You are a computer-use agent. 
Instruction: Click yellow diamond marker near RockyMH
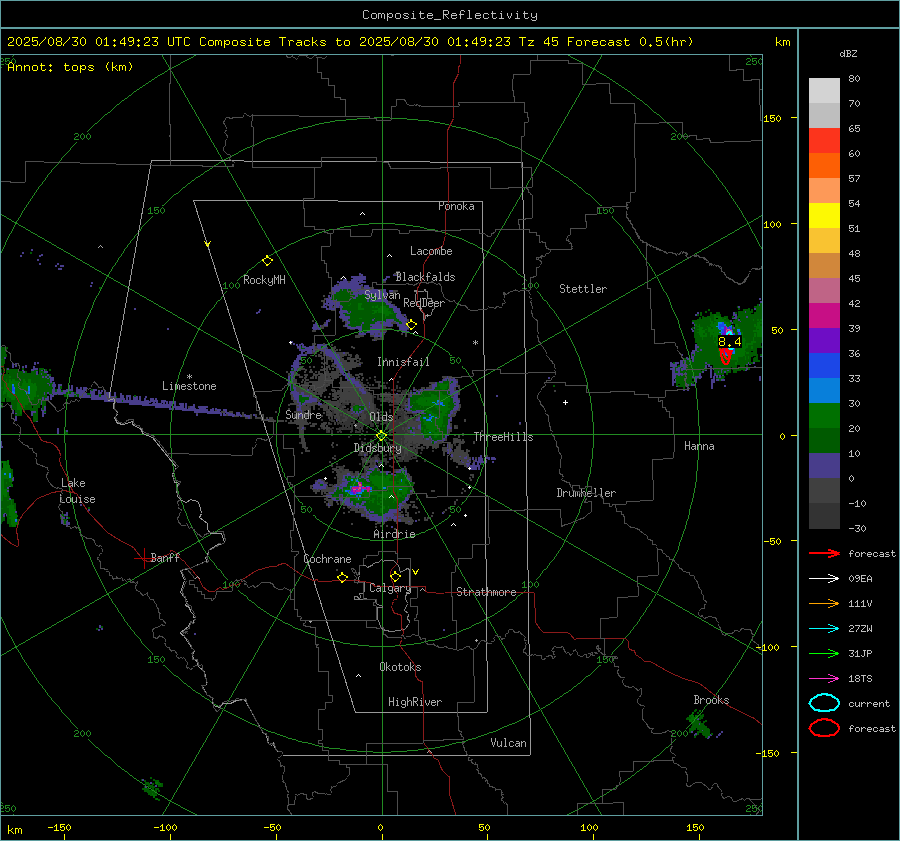(267, 261)
